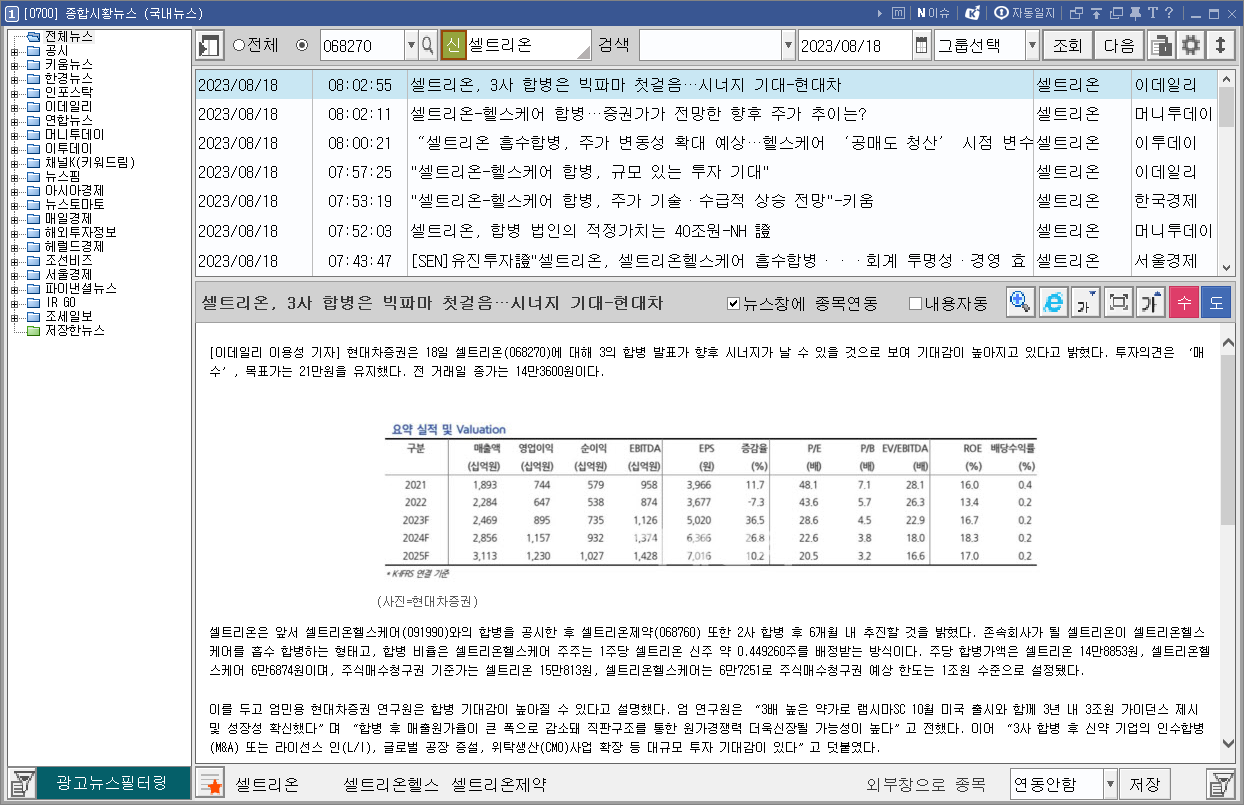Click 셀트리온제약 related stock link
This screenshot has width=1244, height=805.
[x=498, y=785]
